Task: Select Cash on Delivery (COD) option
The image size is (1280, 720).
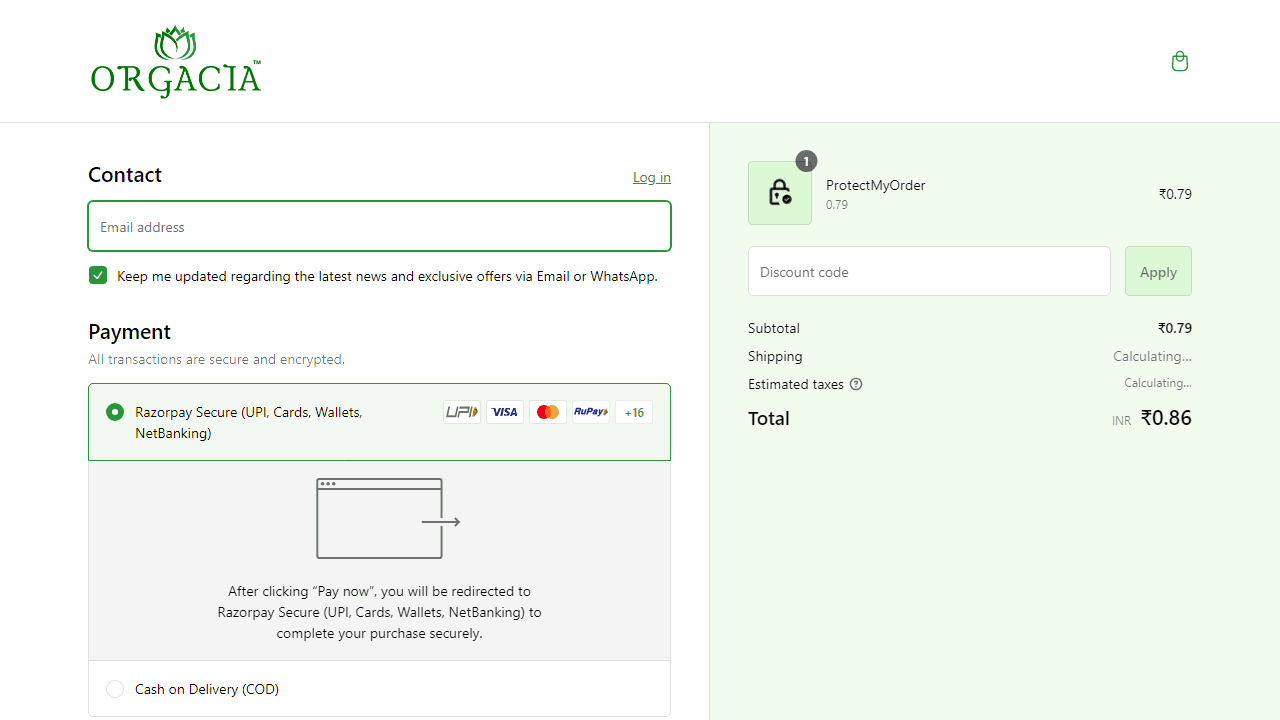Action: tap(115, 689)
